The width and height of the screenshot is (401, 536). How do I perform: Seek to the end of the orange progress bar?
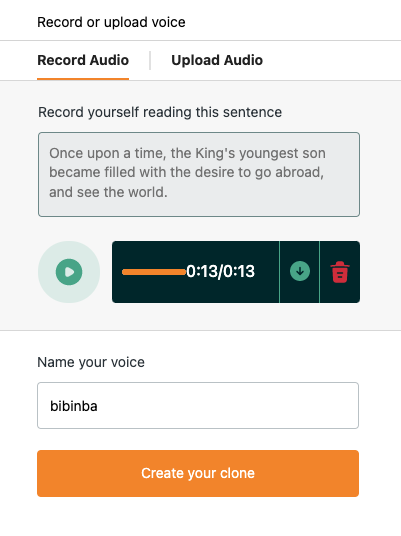tap(184, 272)
